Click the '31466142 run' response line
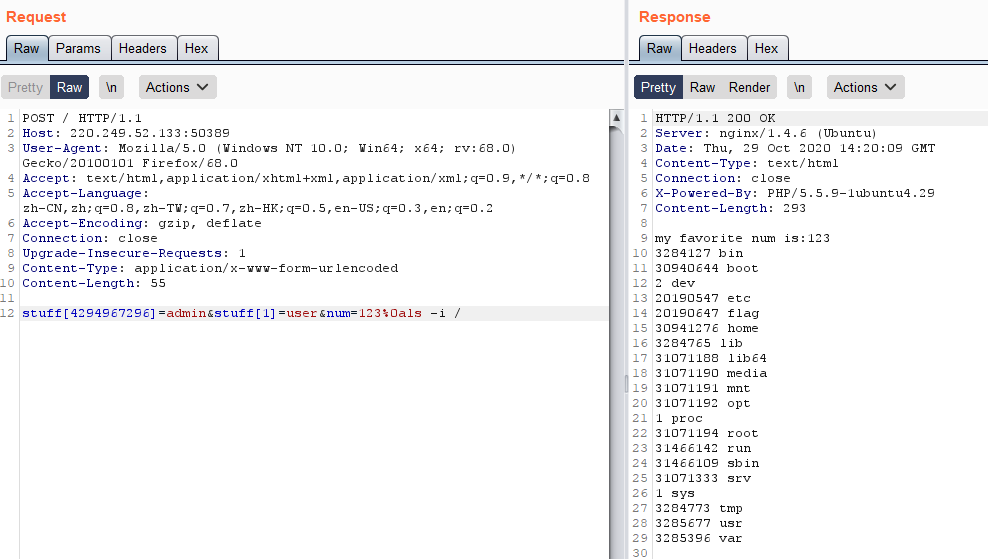The width and height of the screenshot is (988, 559). [x=703, y=448]
